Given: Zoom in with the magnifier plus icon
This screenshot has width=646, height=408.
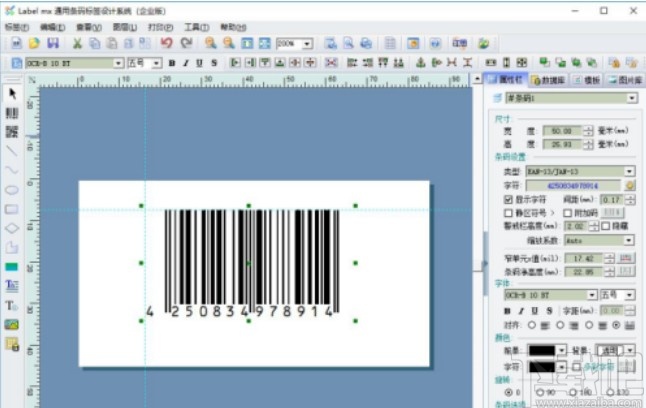Looking at the screenshot, I should tap(211, 43).
